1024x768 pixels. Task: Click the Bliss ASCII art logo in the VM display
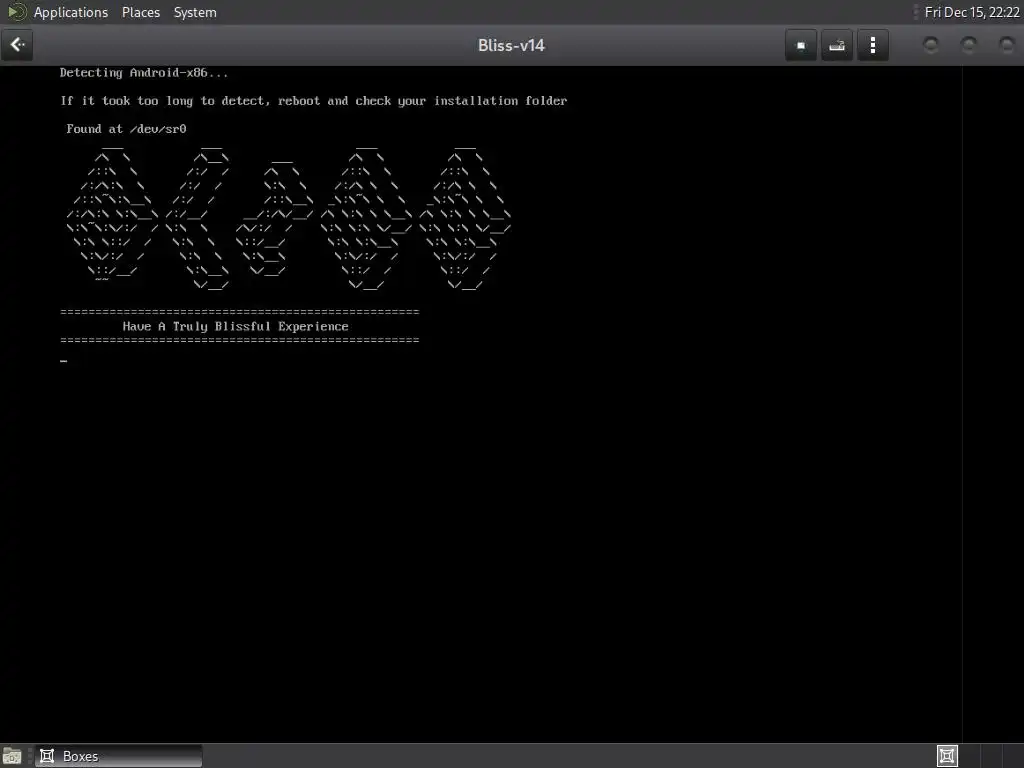pyautogui.click(x=289, y=217)
